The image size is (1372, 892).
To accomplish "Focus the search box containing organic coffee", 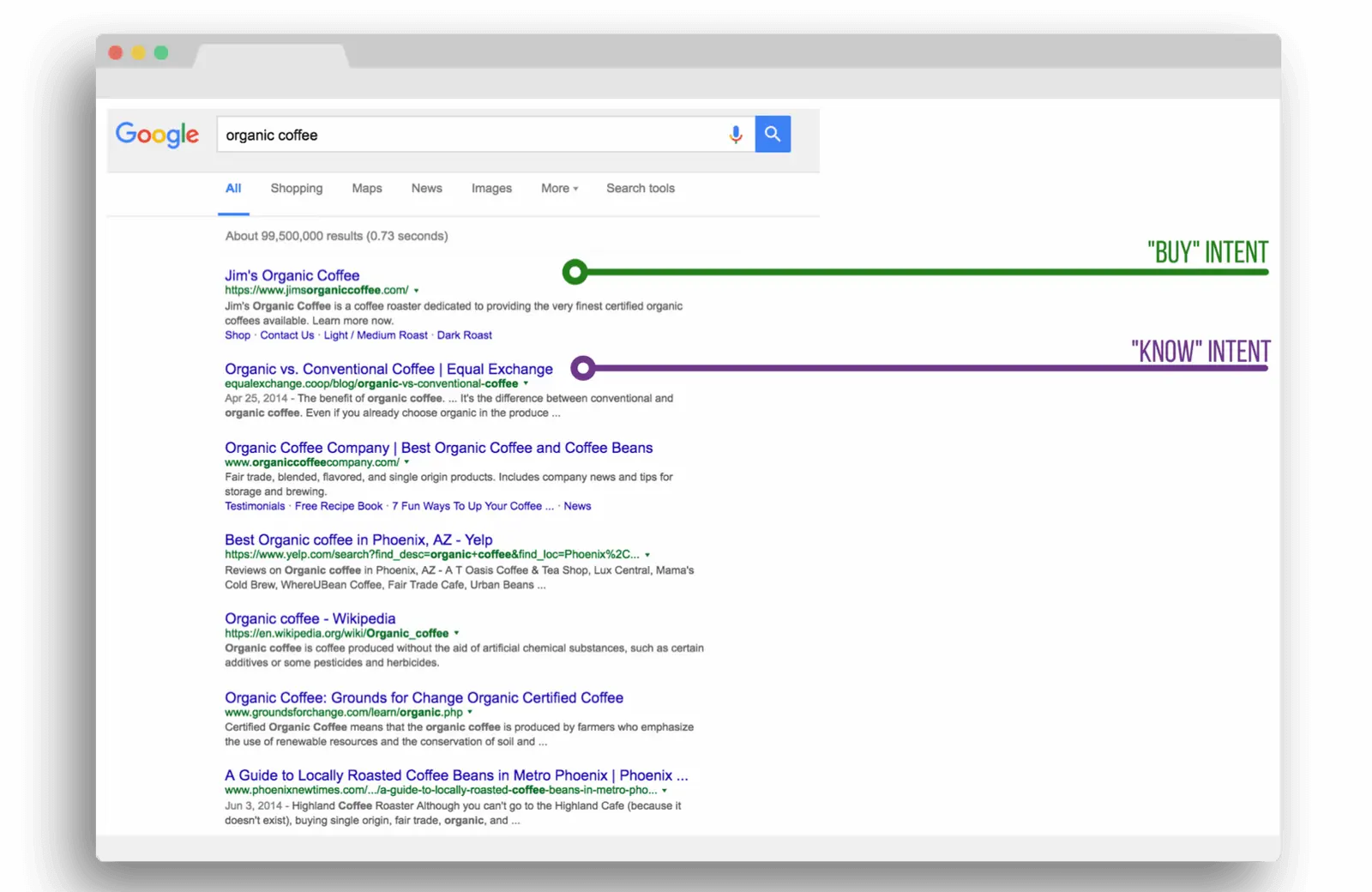I will click(x=485, y=135).
